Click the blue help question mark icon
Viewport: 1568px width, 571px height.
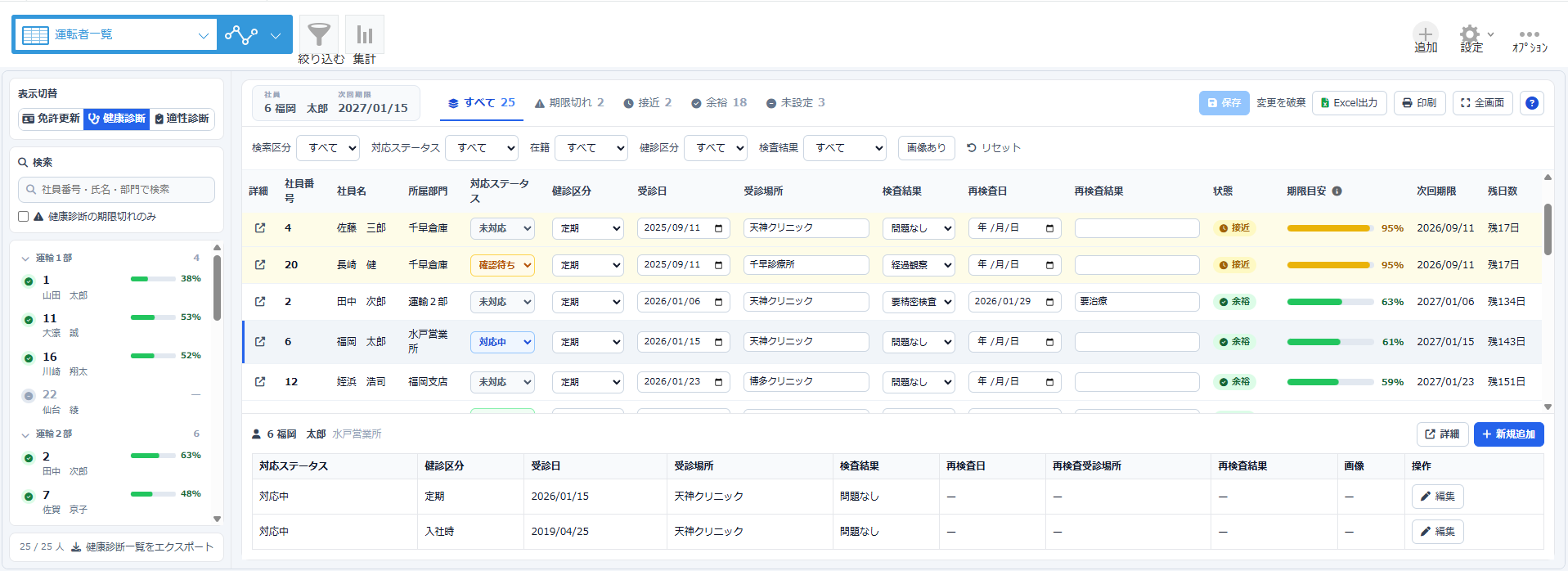[x=1532, y=103]
